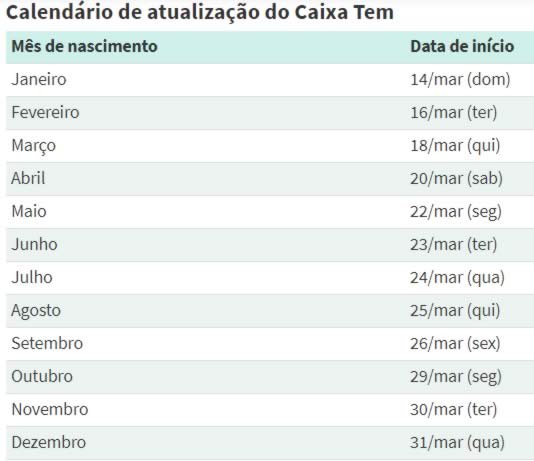Click the 16/mar (ter) date
This screenshot has height=461, width=534.
[x=454, y=112]
